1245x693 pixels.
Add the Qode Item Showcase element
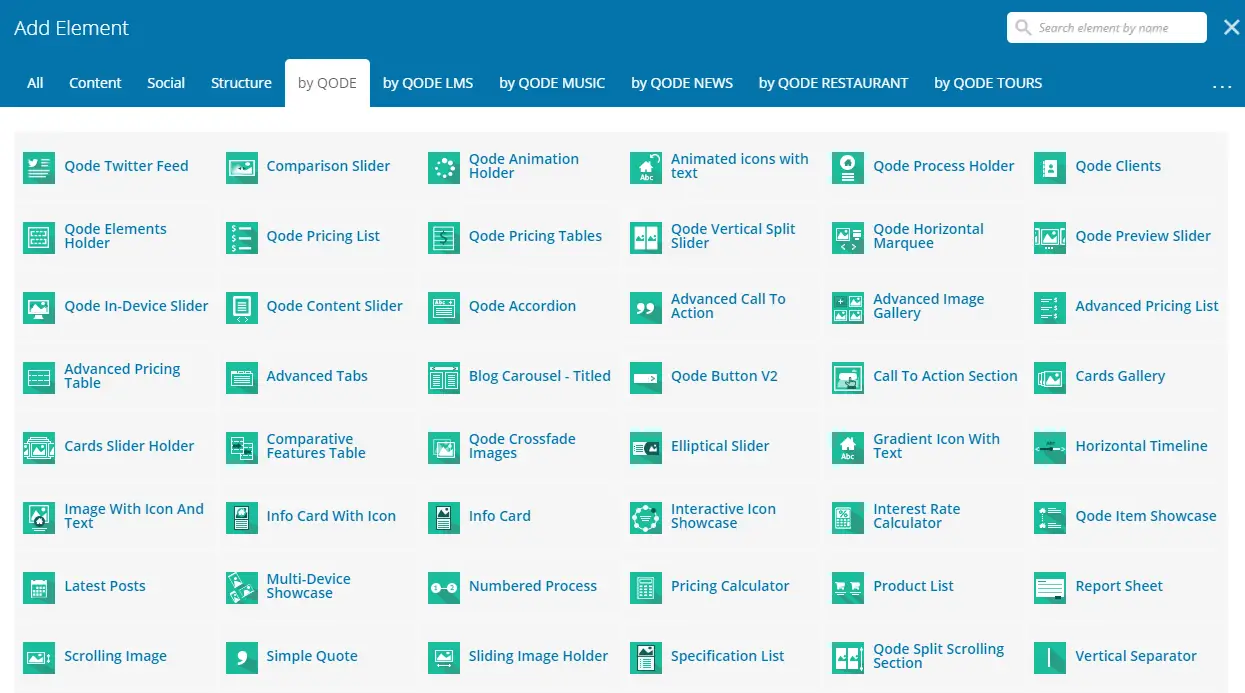pyautogui.click(x=1125, y=517)
